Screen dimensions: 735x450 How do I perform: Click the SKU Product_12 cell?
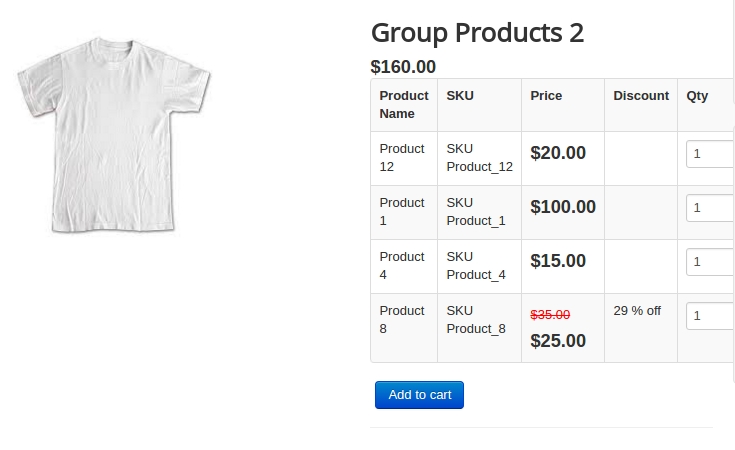tap(480, 158)
